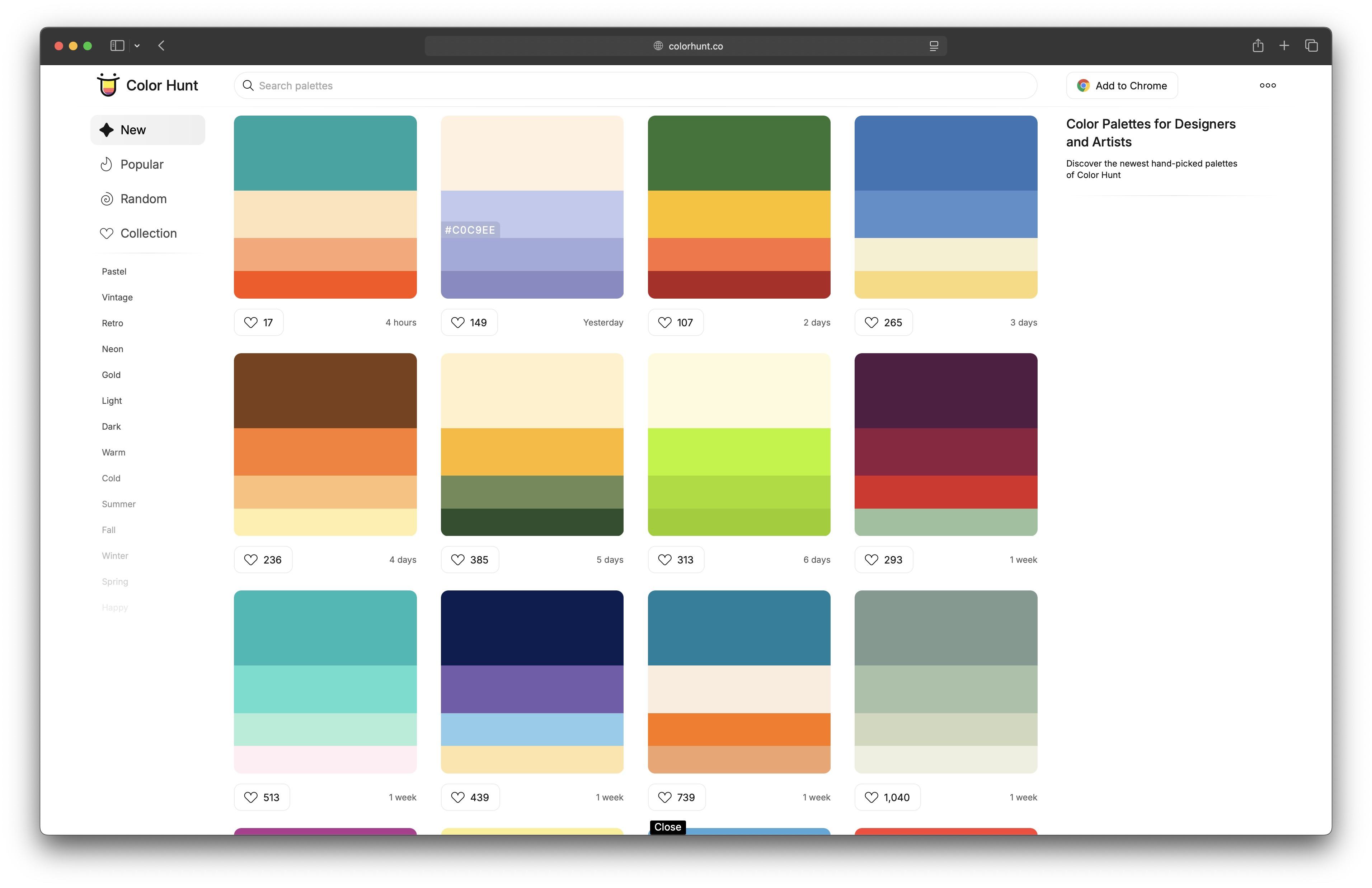Select the New tab in sidebar
This screenshot has width=1372, height=888.
pyautogui.click(x=147, y=130)
